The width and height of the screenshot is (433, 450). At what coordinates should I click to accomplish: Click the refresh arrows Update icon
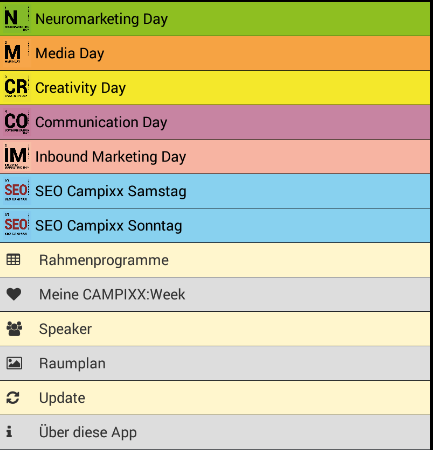point(13,398)
